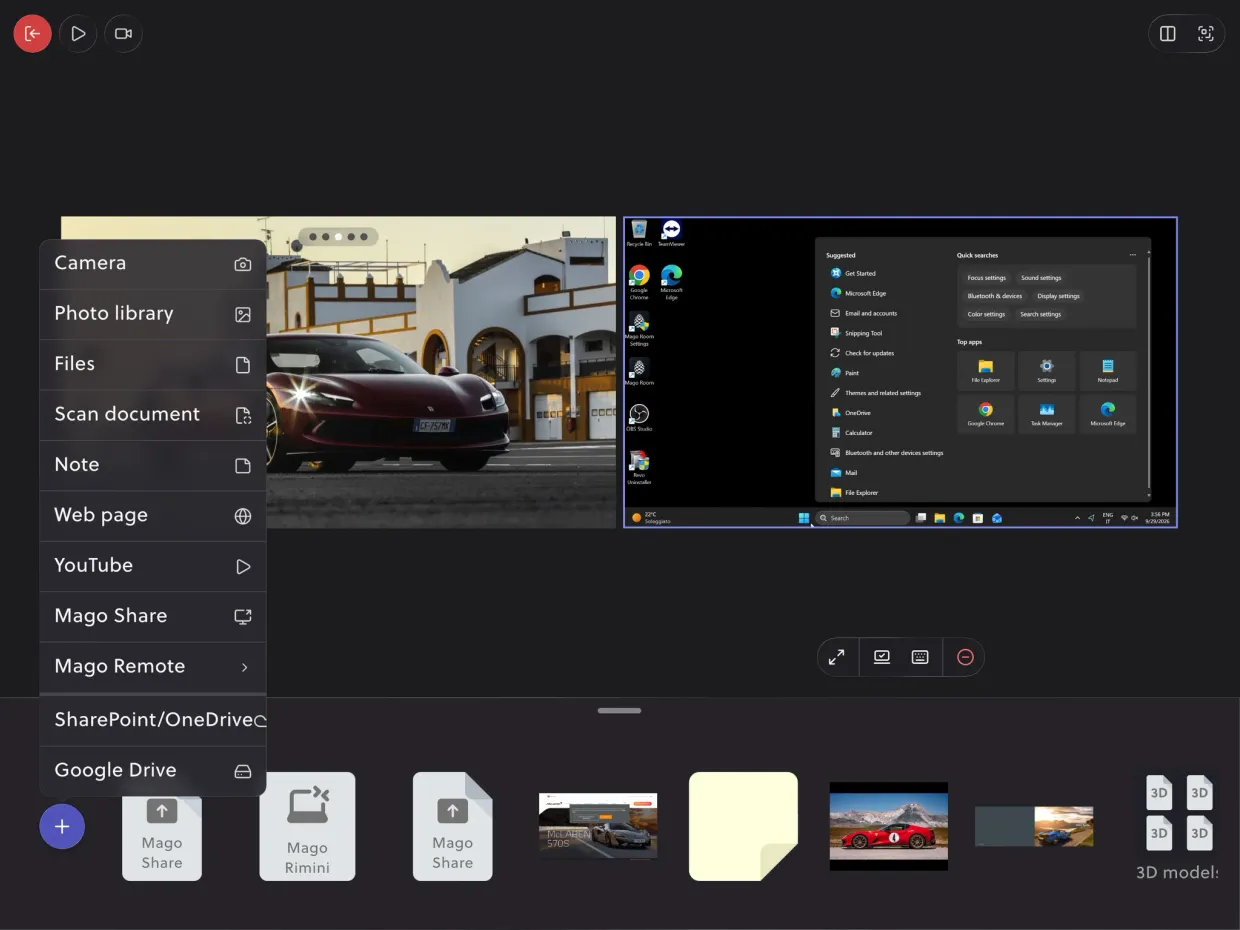Click the content tray pull-up handle
Viewport: 1240px width, 930px height.
[x=619, y=711]
